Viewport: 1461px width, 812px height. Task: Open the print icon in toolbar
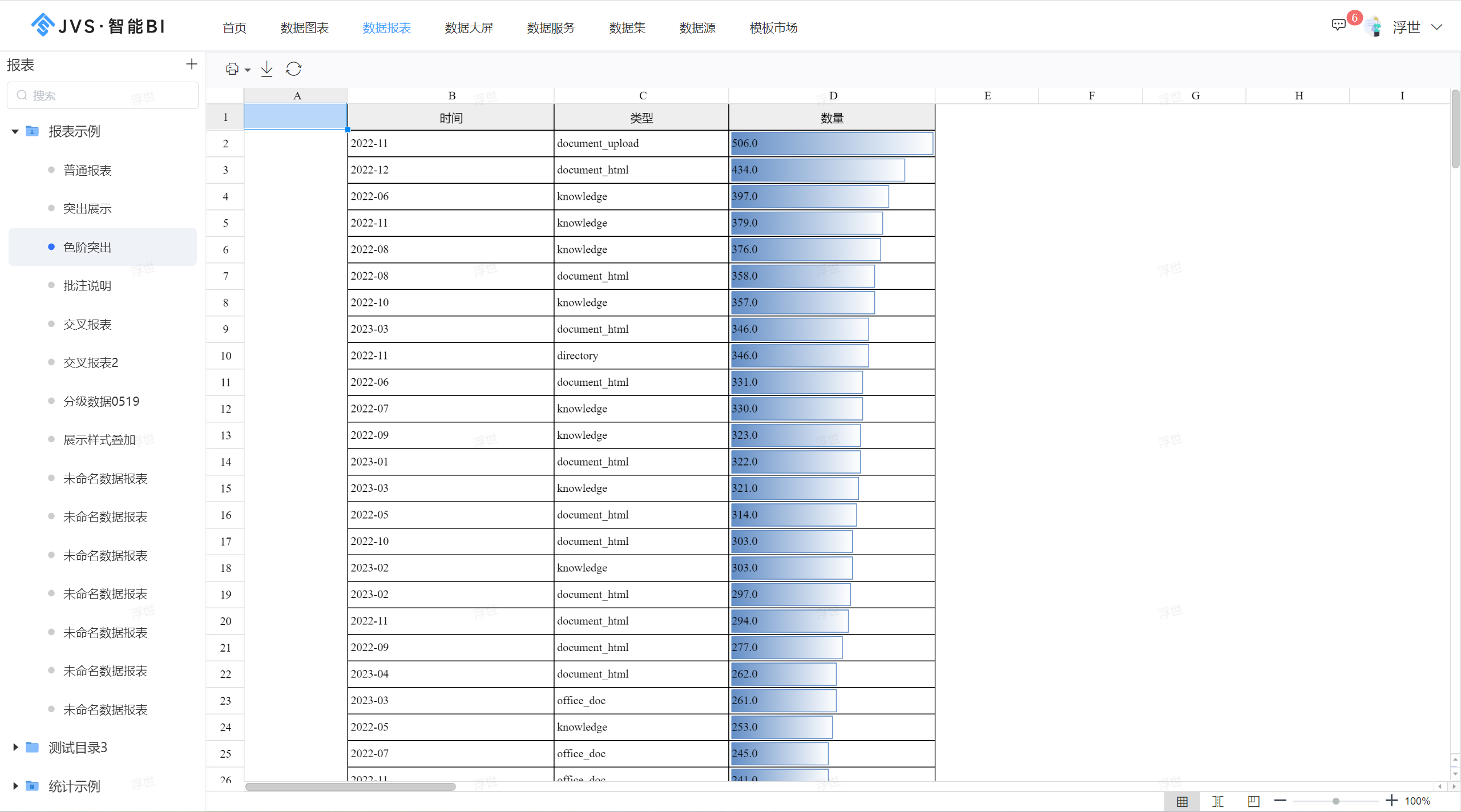(x=232, y=69)
